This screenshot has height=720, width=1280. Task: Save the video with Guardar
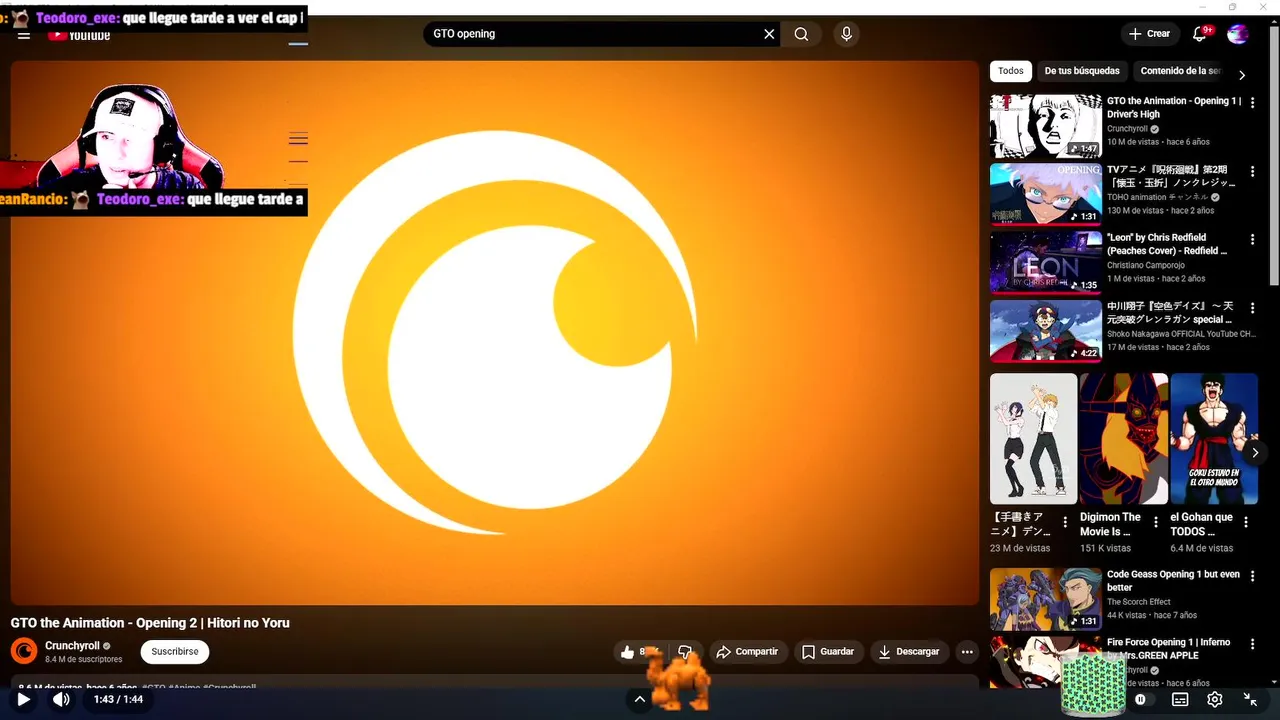[828, 652]
